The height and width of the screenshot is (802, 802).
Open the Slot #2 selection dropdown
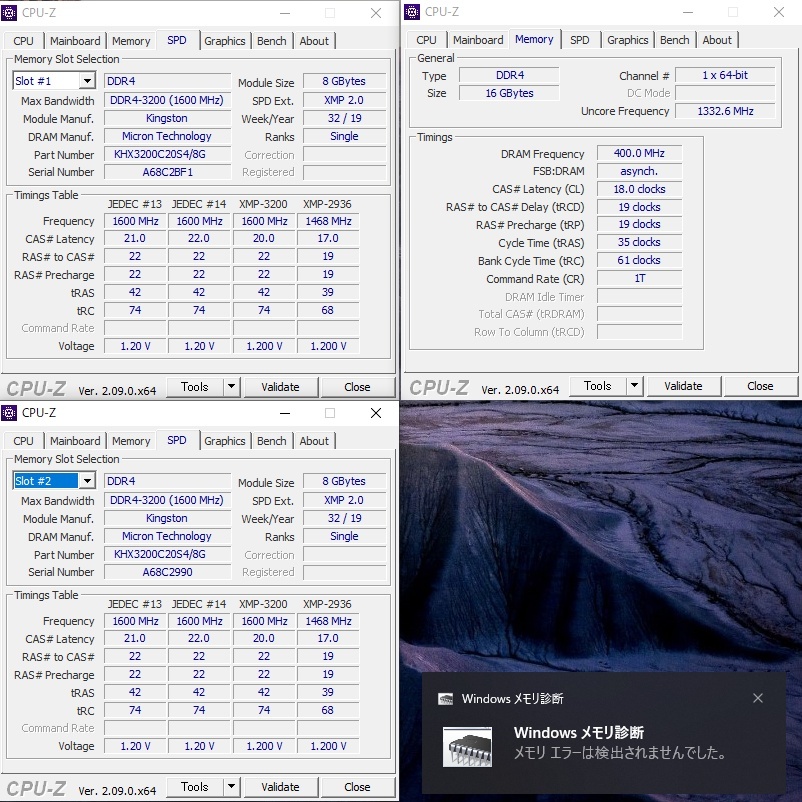point(87,481)
